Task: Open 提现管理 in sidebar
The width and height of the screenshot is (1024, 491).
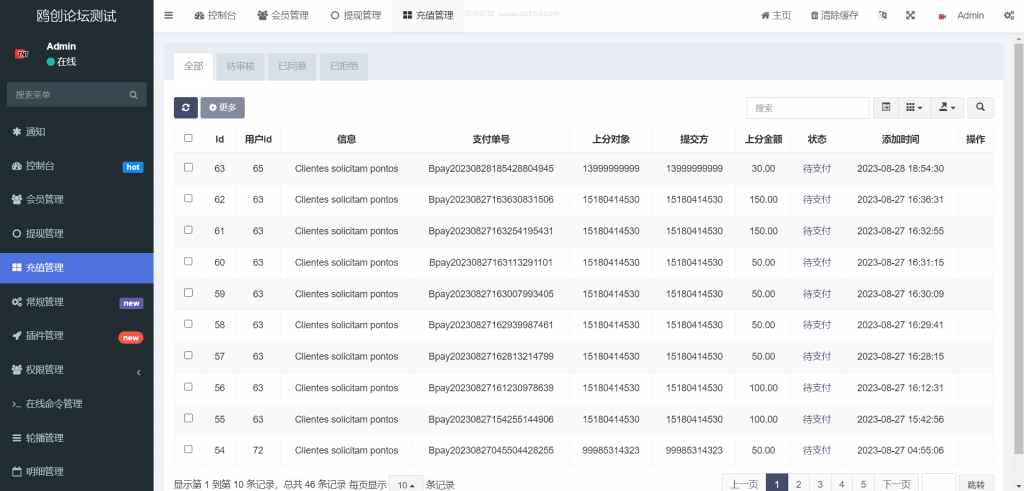Action: click(x=77, y=234)
